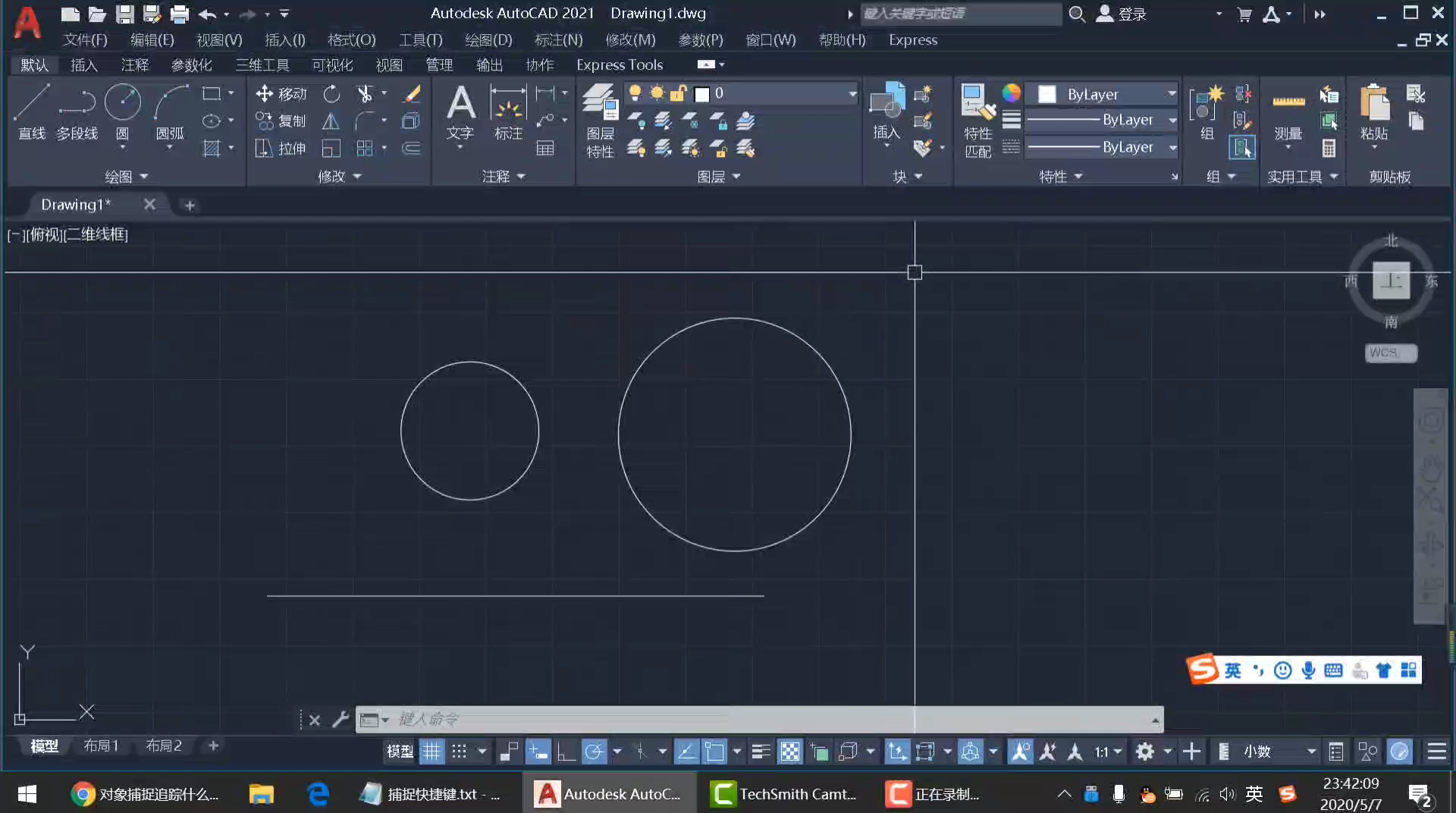The image size is (1456, 813).
Task: Toggle the grid display in status bar
Action: [431, 752]
